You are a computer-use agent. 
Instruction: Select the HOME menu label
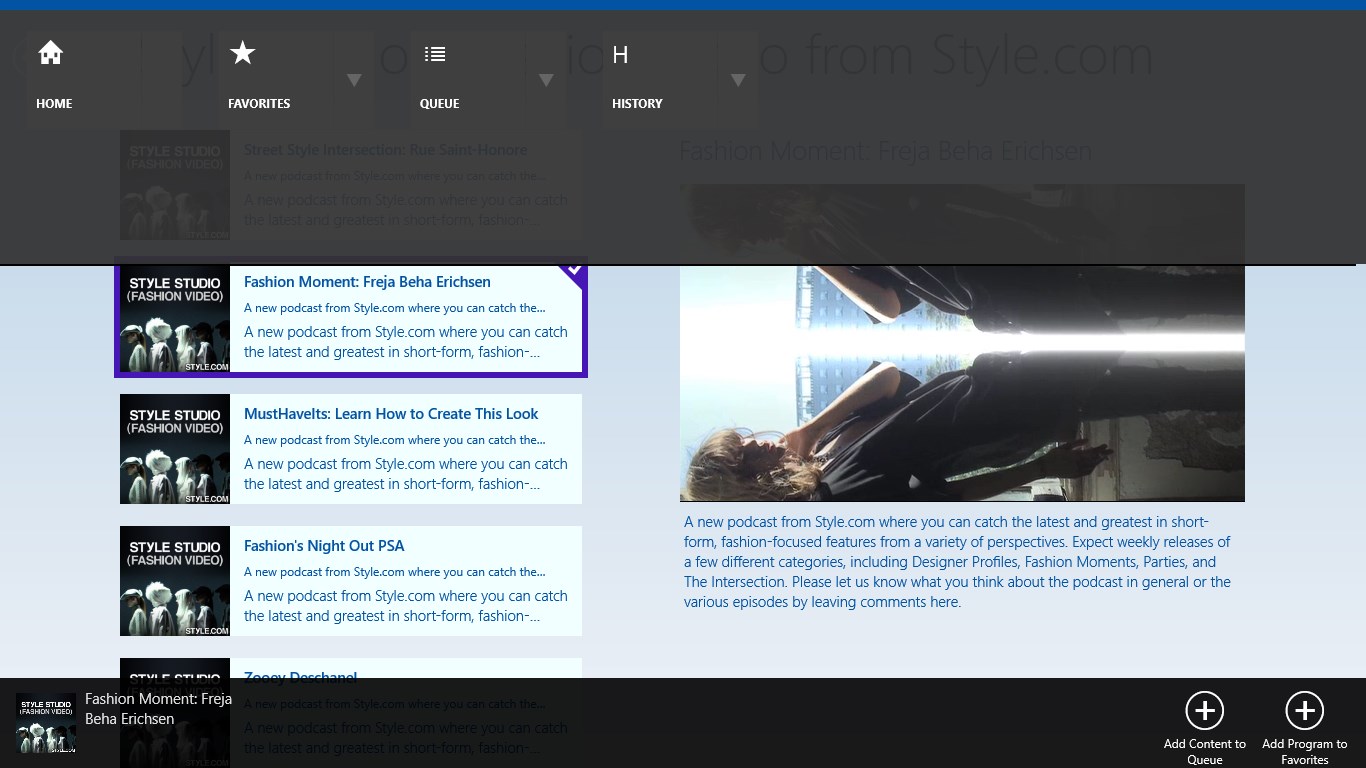(54, 103)
